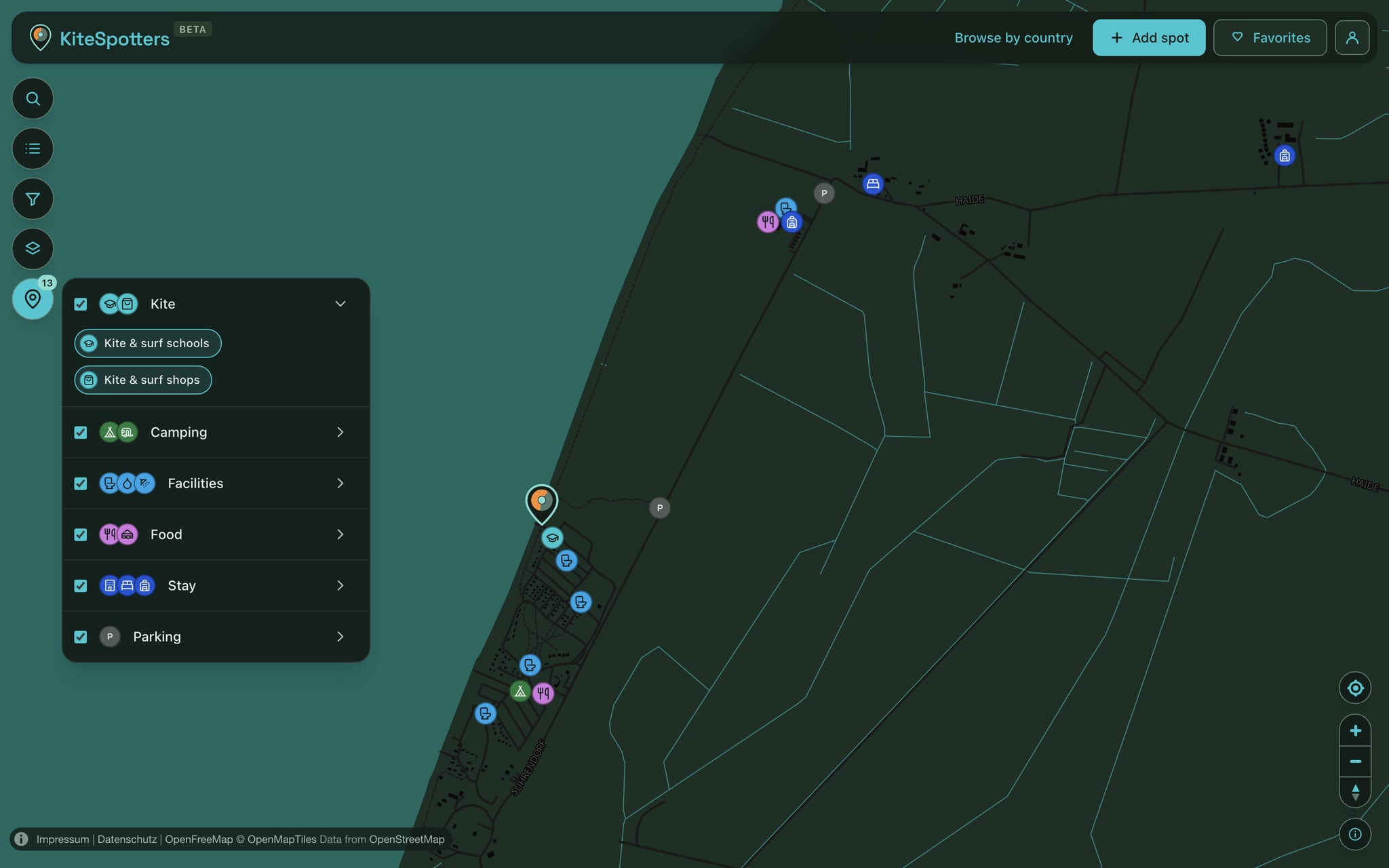Expand the Camping category chevron
This screenshot has height=868, width=1389.
point(340,432)
